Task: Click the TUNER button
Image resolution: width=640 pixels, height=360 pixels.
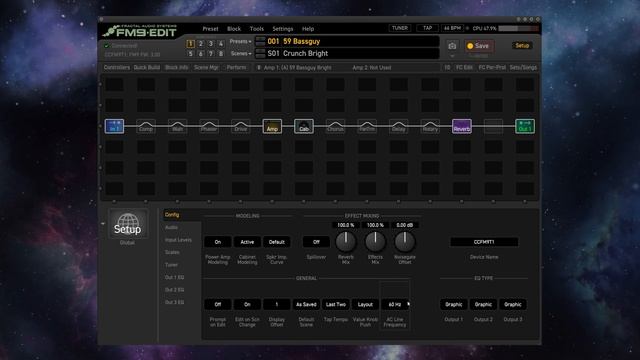Action: click(400, 28)
